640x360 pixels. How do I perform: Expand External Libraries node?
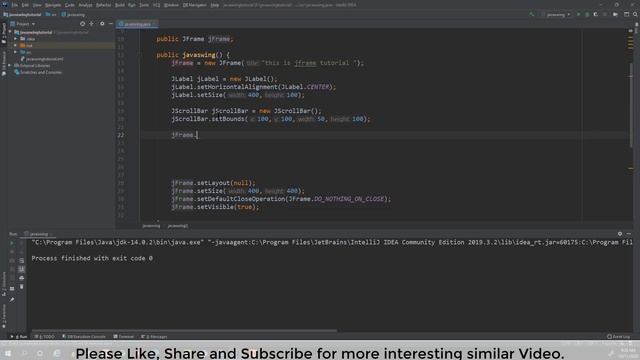click(x=10, y=65)
